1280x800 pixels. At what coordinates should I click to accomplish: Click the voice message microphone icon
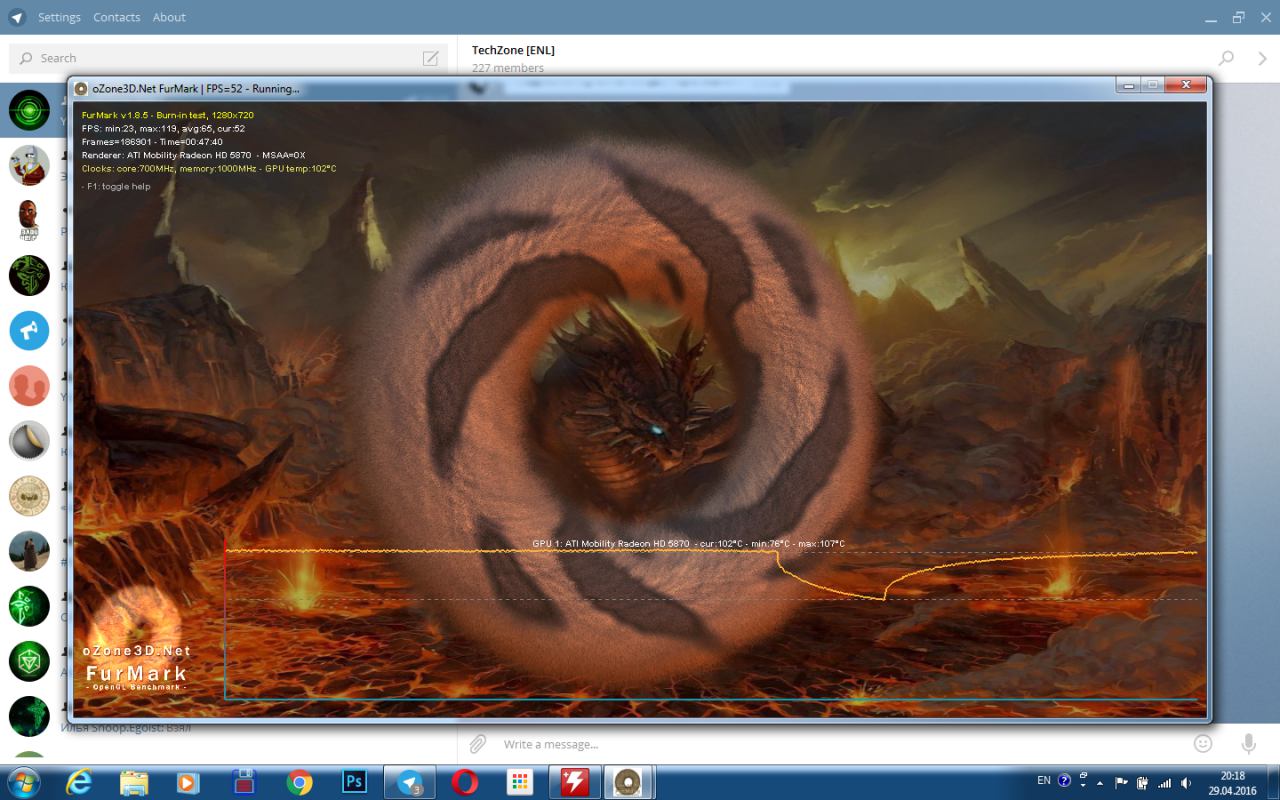(x=1249, y=744)
